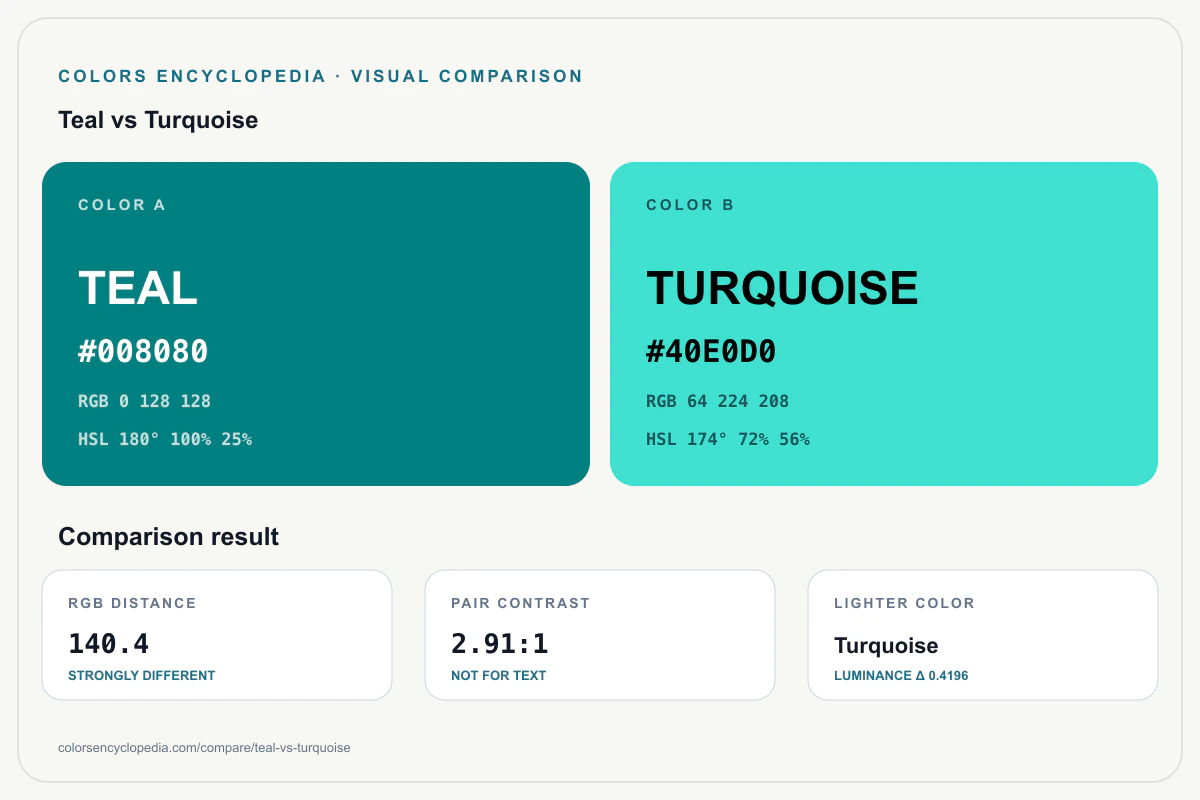
Task: Open the Pair Contrast result card
Action: click(600, 635)
